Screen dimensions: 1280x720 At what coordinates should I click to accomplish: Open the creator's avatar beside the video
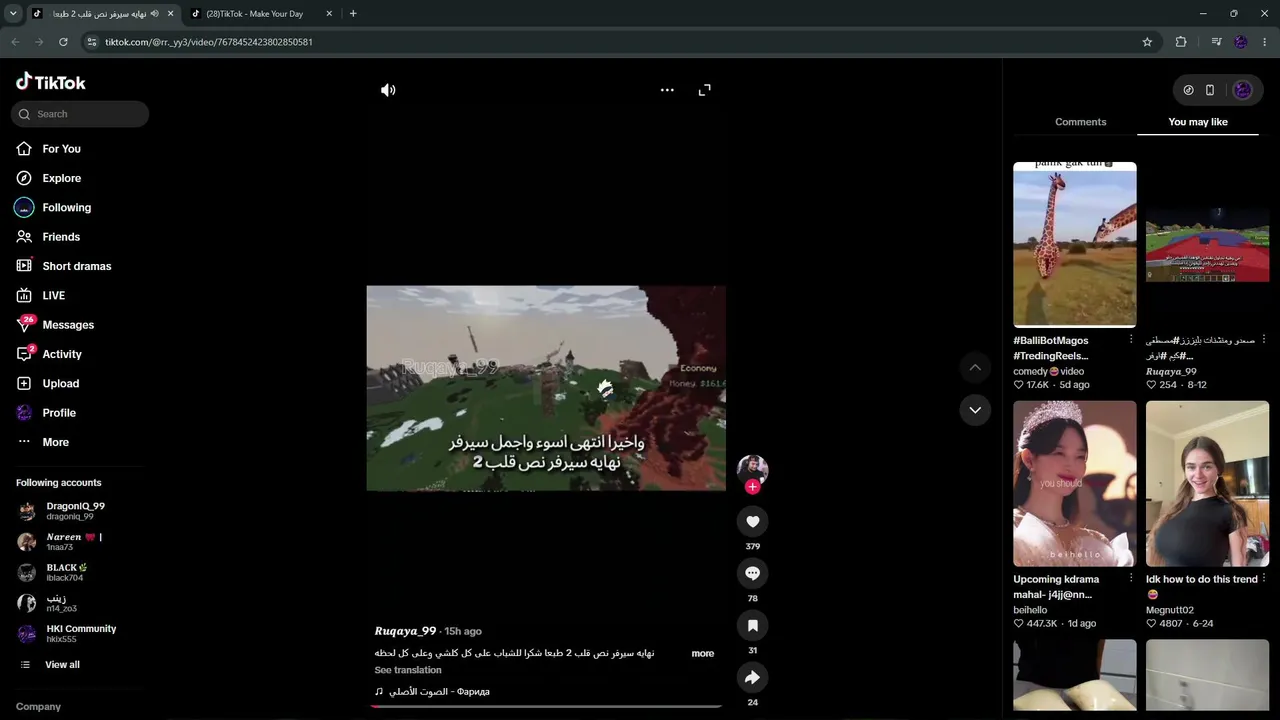[752, 469]
